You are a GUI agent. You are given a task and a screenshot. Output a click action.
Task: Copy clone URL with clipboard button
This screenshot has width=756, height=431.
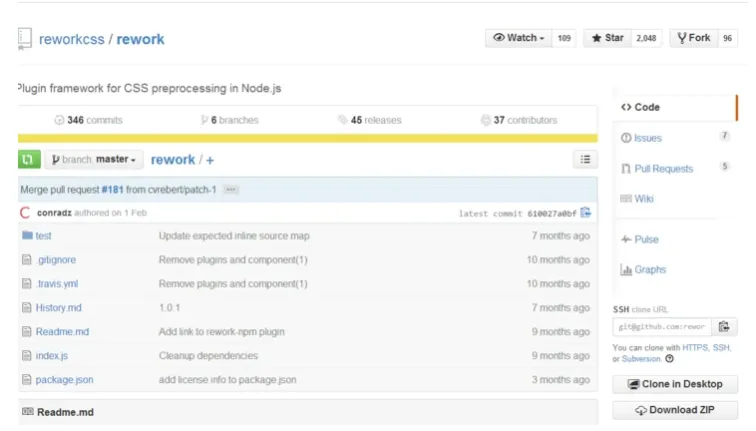pos(724,327)
